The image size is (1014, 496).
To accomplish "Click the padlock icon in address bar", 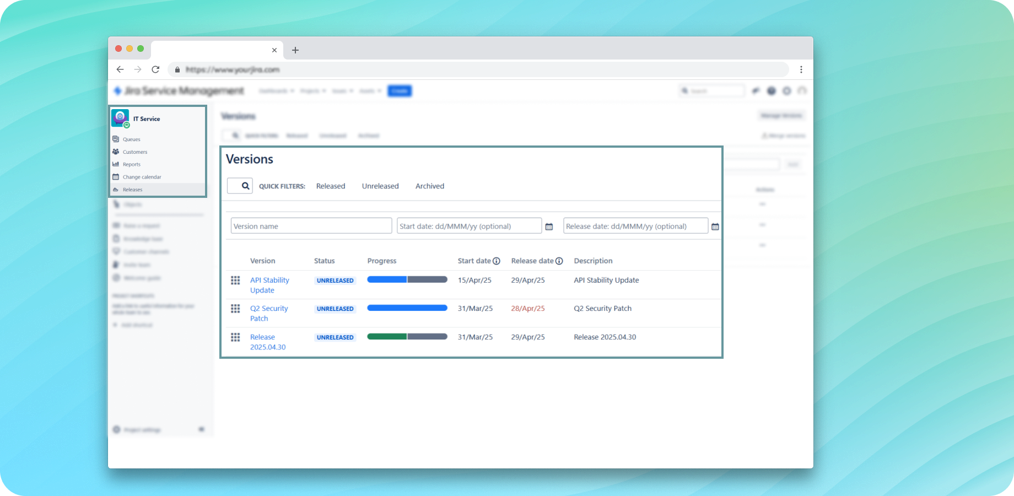I will pos(177,69).
